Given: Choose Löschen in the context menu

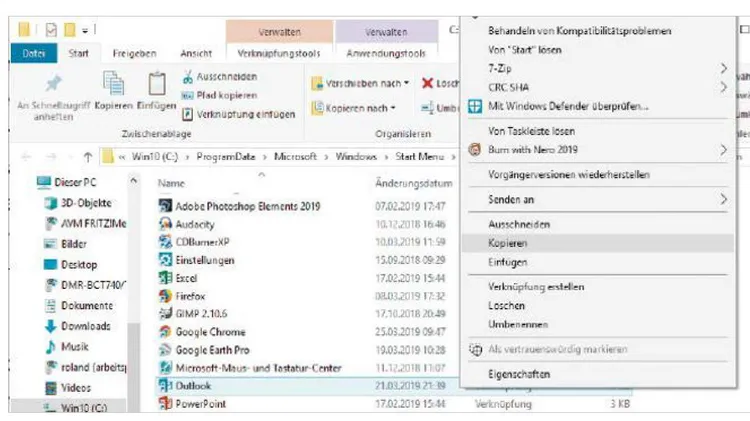Looking at the screenshot, I should 598,305.
